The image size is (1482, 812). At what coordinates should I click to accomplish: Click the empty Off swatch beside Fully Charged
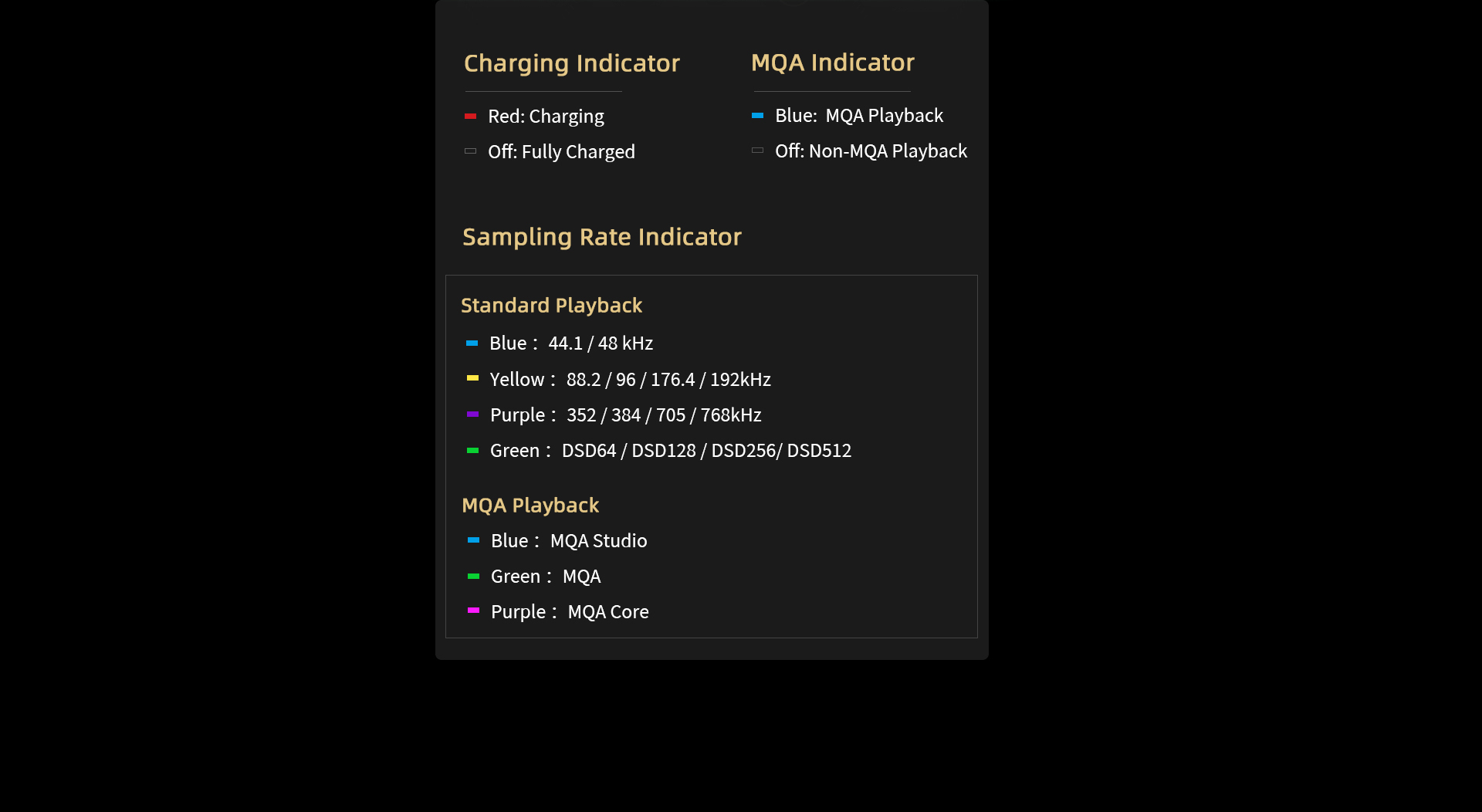point(470,151)
